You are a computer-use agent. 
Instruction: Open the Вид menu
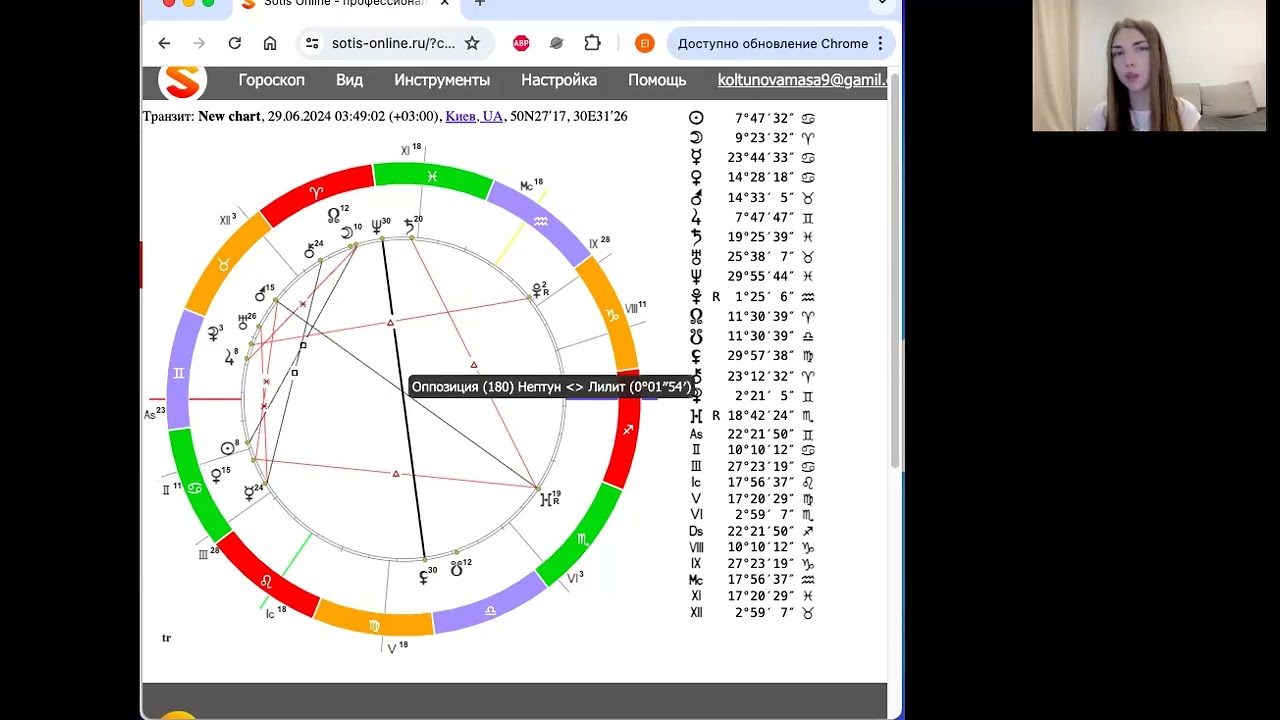(349, 80)
